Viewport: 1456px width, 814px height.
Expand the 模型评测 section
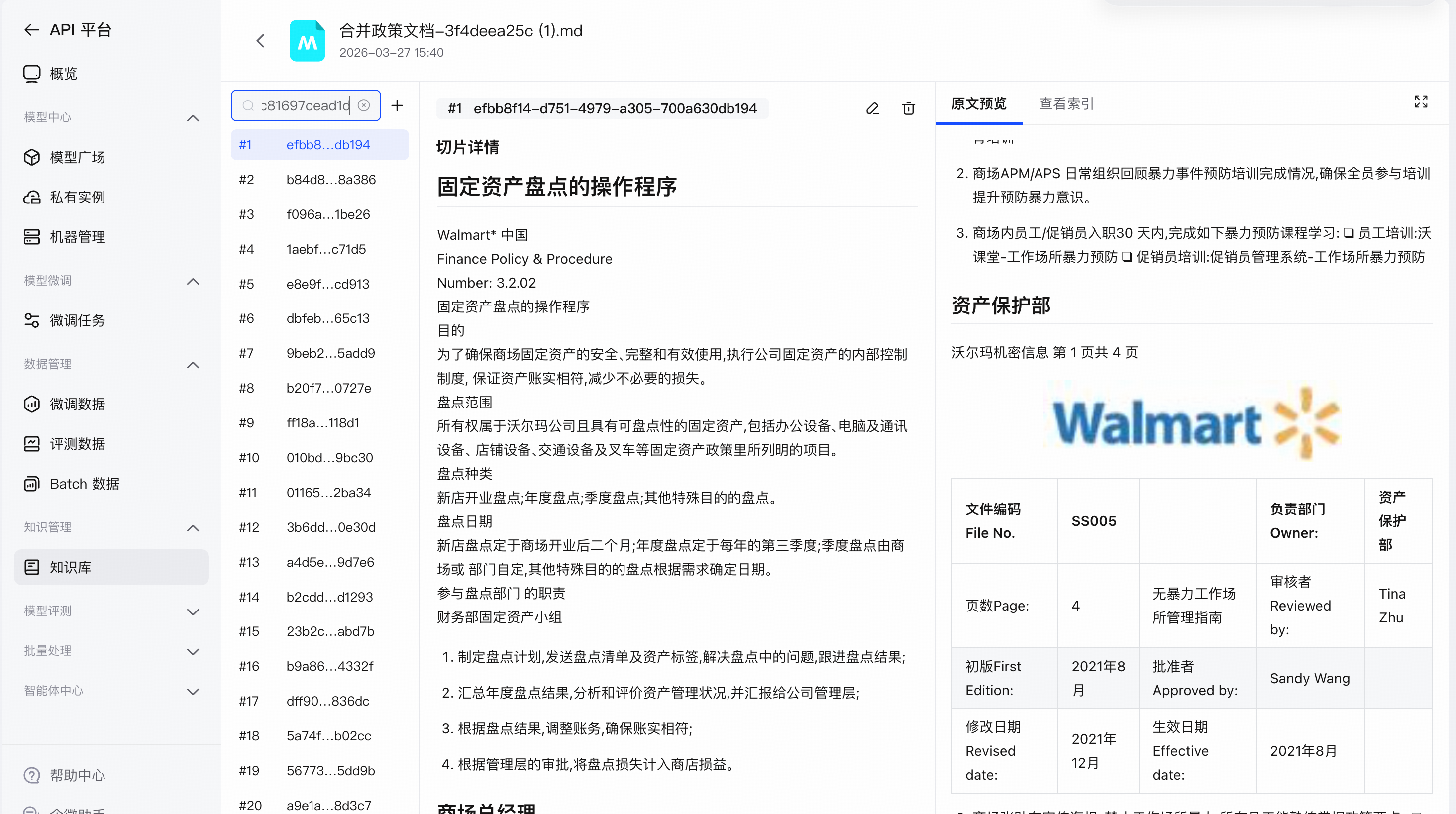click(x=193, y=611)
